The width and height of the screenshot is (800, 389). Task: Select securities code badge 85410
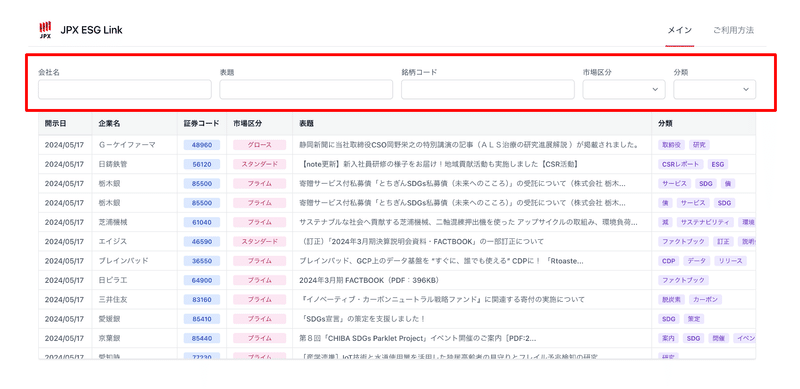coord(202,319)
